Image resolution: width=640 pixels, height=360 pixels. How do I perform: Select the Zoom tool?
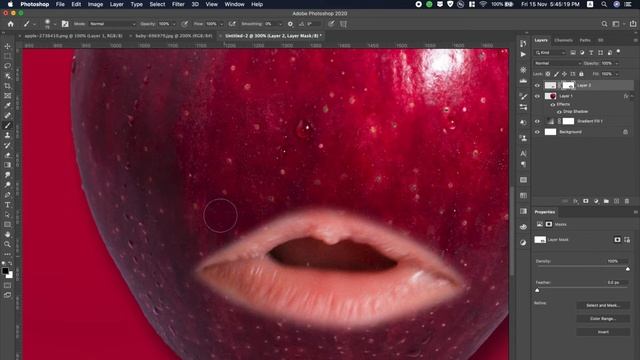tap(7, 244)
